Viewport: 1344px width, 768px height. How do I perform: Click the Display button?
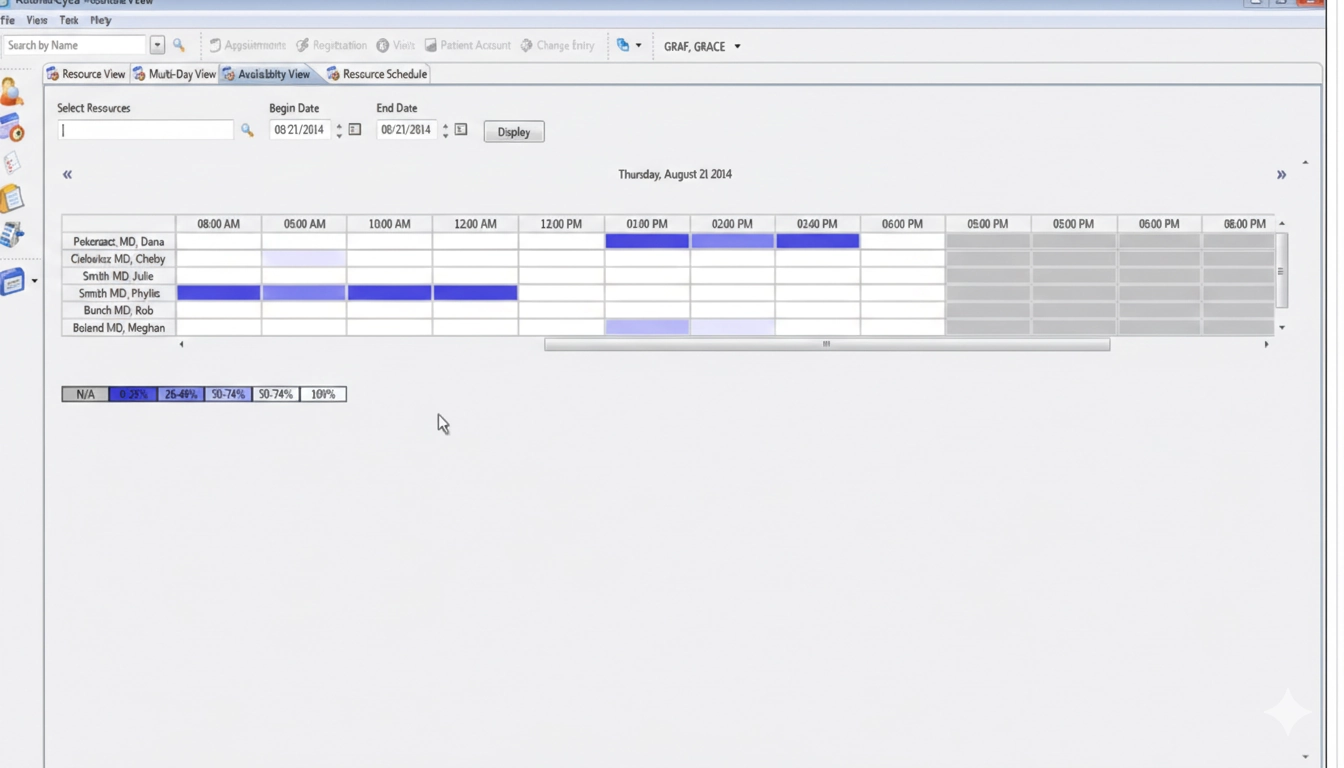(x=513, y=131)
